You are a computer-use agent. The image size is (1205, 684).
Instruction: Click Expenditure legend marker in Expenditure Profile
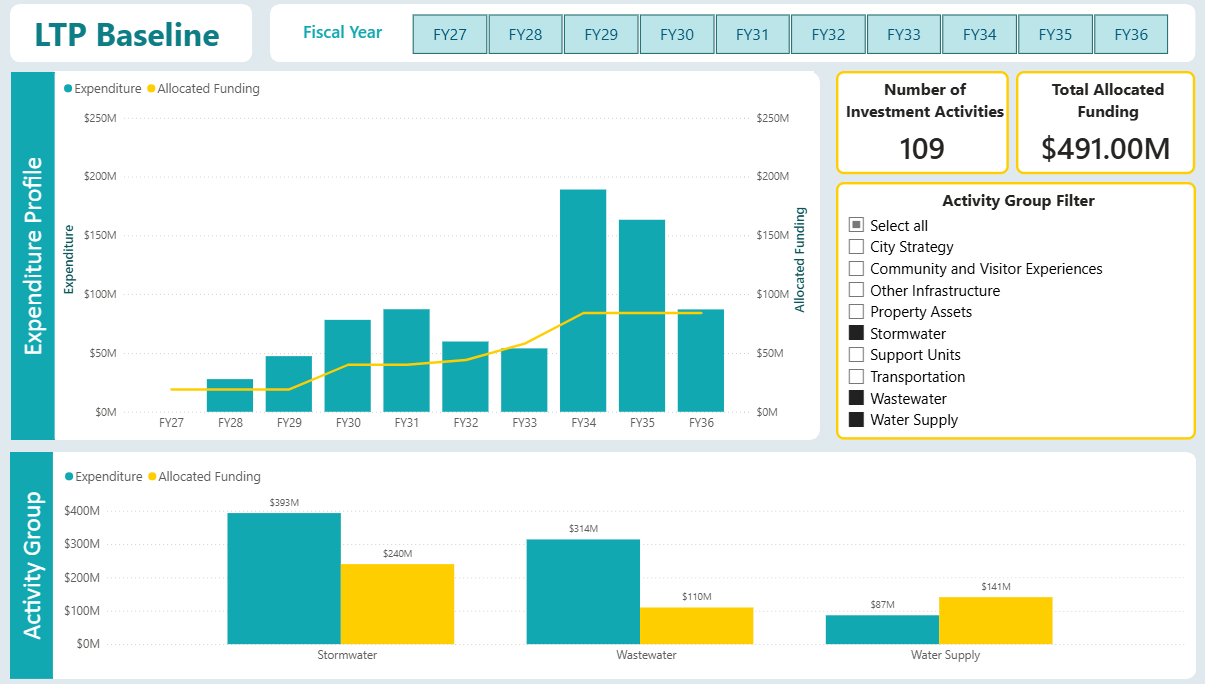(69, 89)
